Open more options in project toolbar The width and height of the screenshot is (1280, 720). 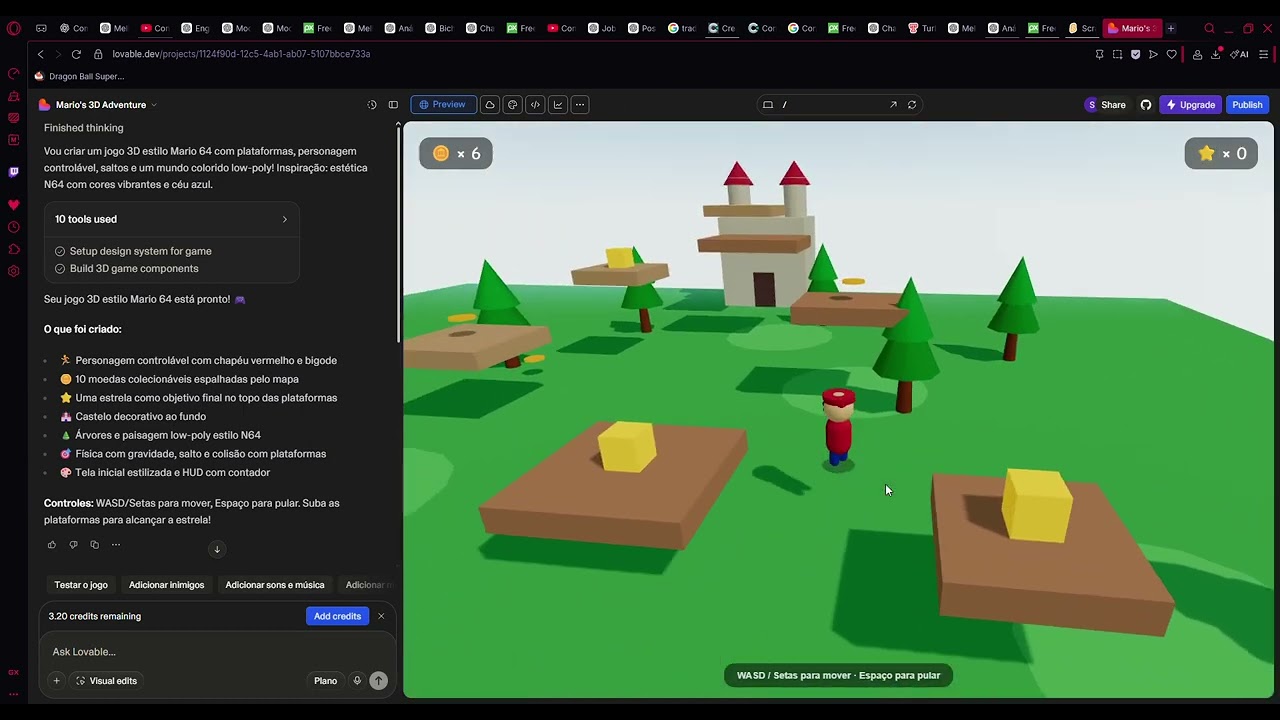click(580, 105)
